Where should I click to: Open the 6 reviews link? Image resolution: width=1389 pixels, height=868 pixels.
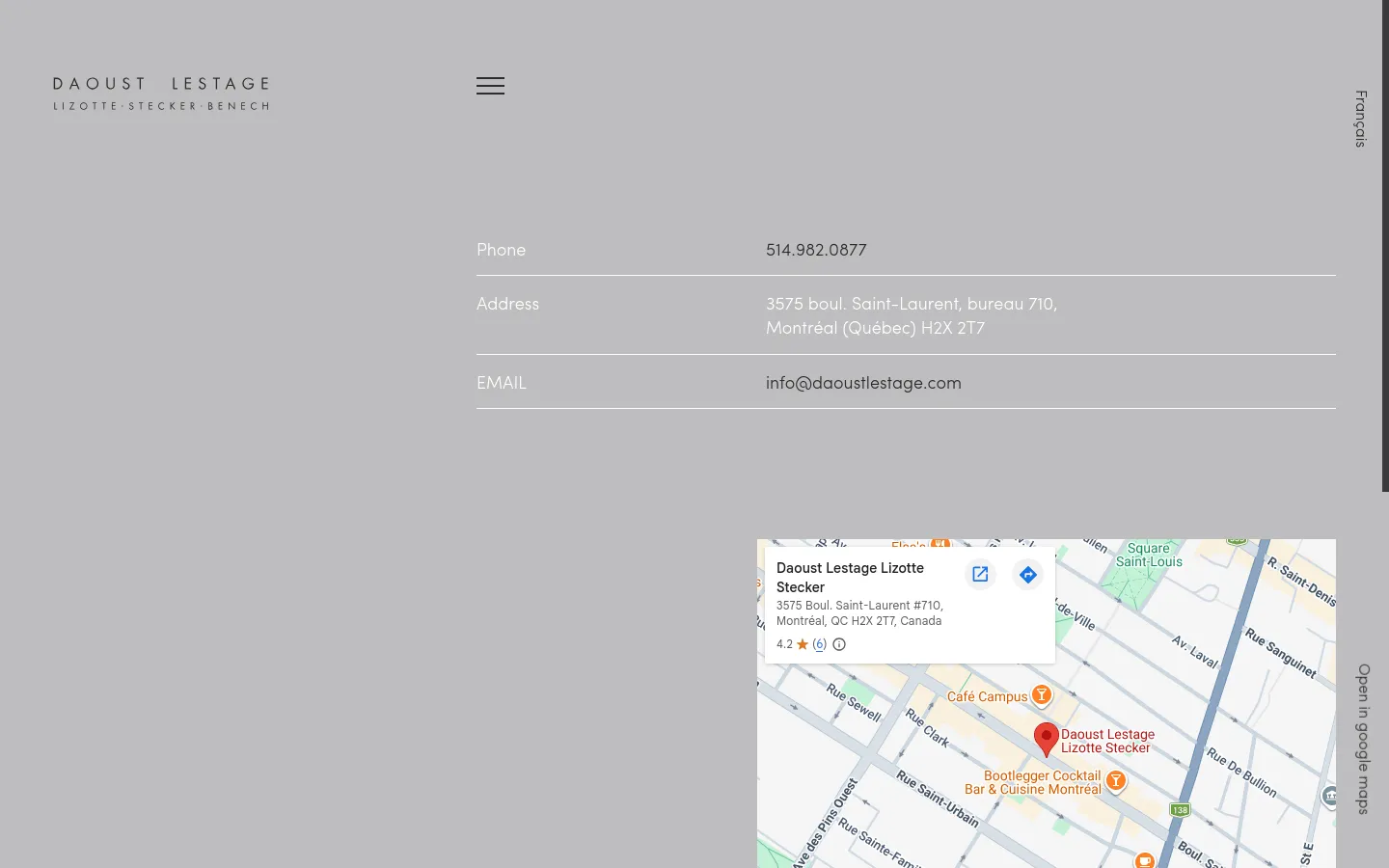point(819,644)
